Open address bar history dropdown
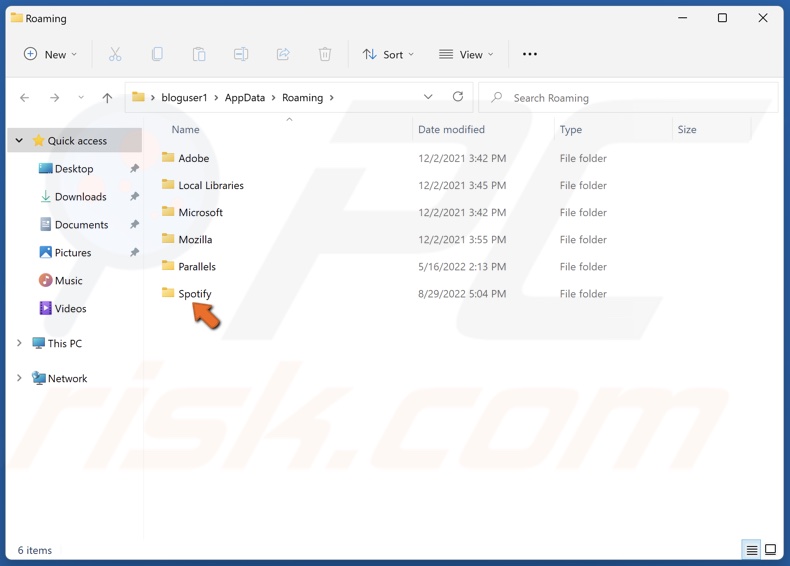This screenshot has height=566, width=790. click(x=428, y=97)
